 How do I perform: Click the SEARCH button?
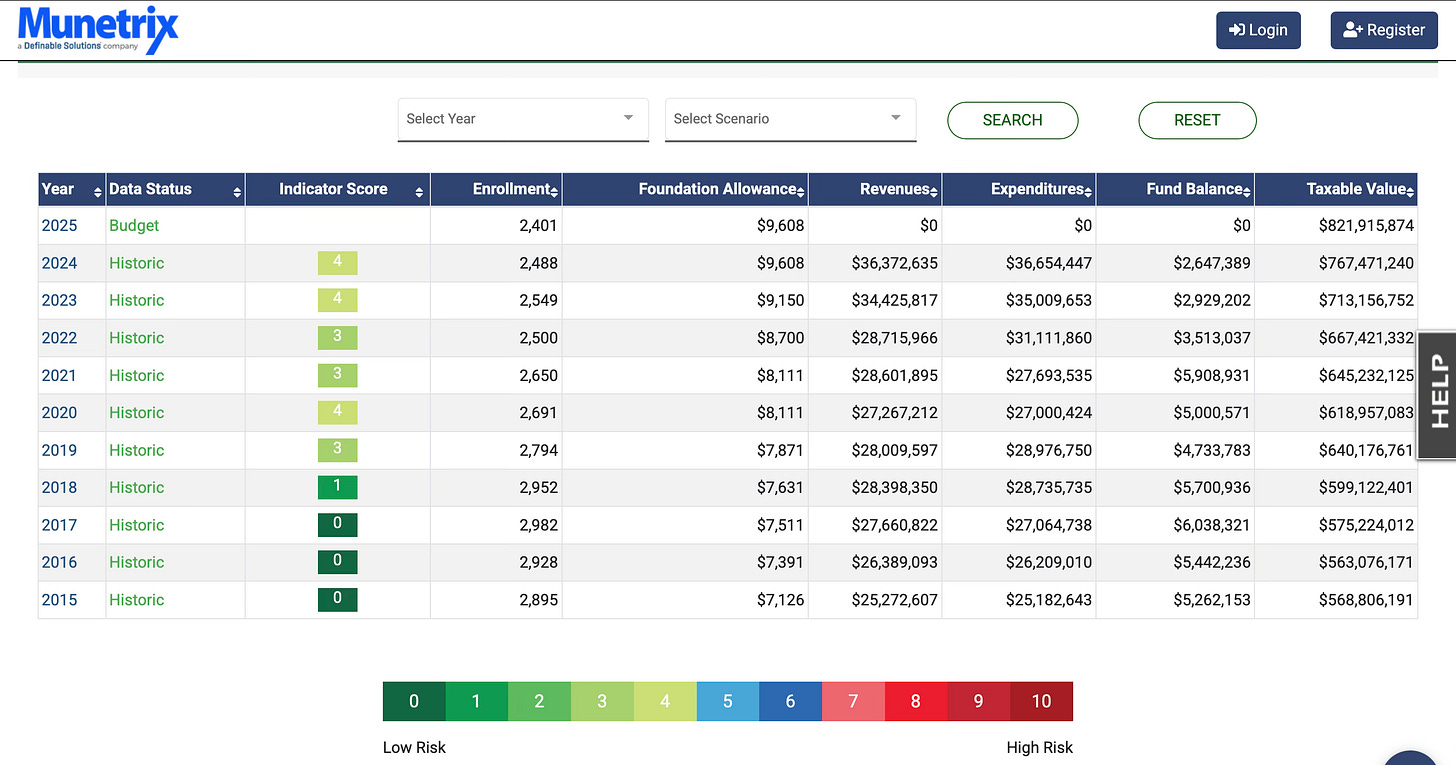click(x=1012, y=120)
